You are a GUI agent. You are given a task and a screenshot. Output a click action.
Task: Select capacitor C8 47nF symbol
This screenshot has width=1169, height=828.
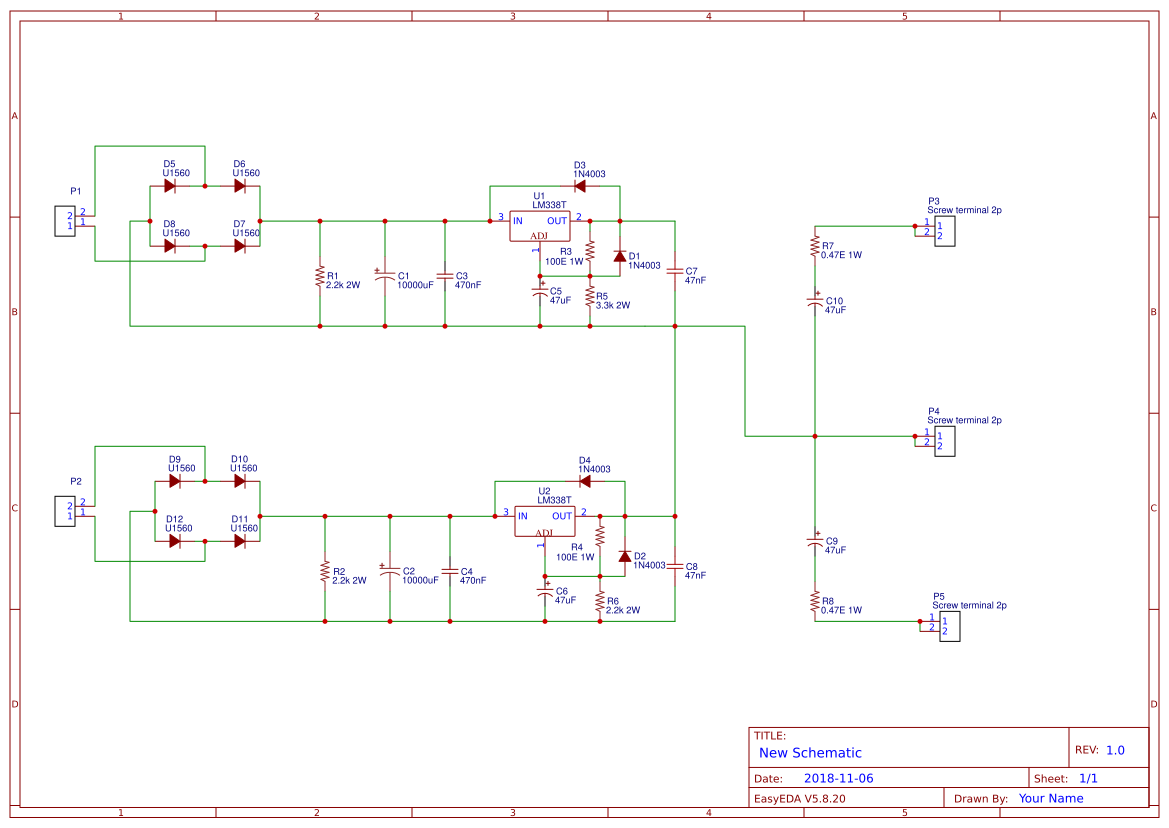click(x=675, y=567)
